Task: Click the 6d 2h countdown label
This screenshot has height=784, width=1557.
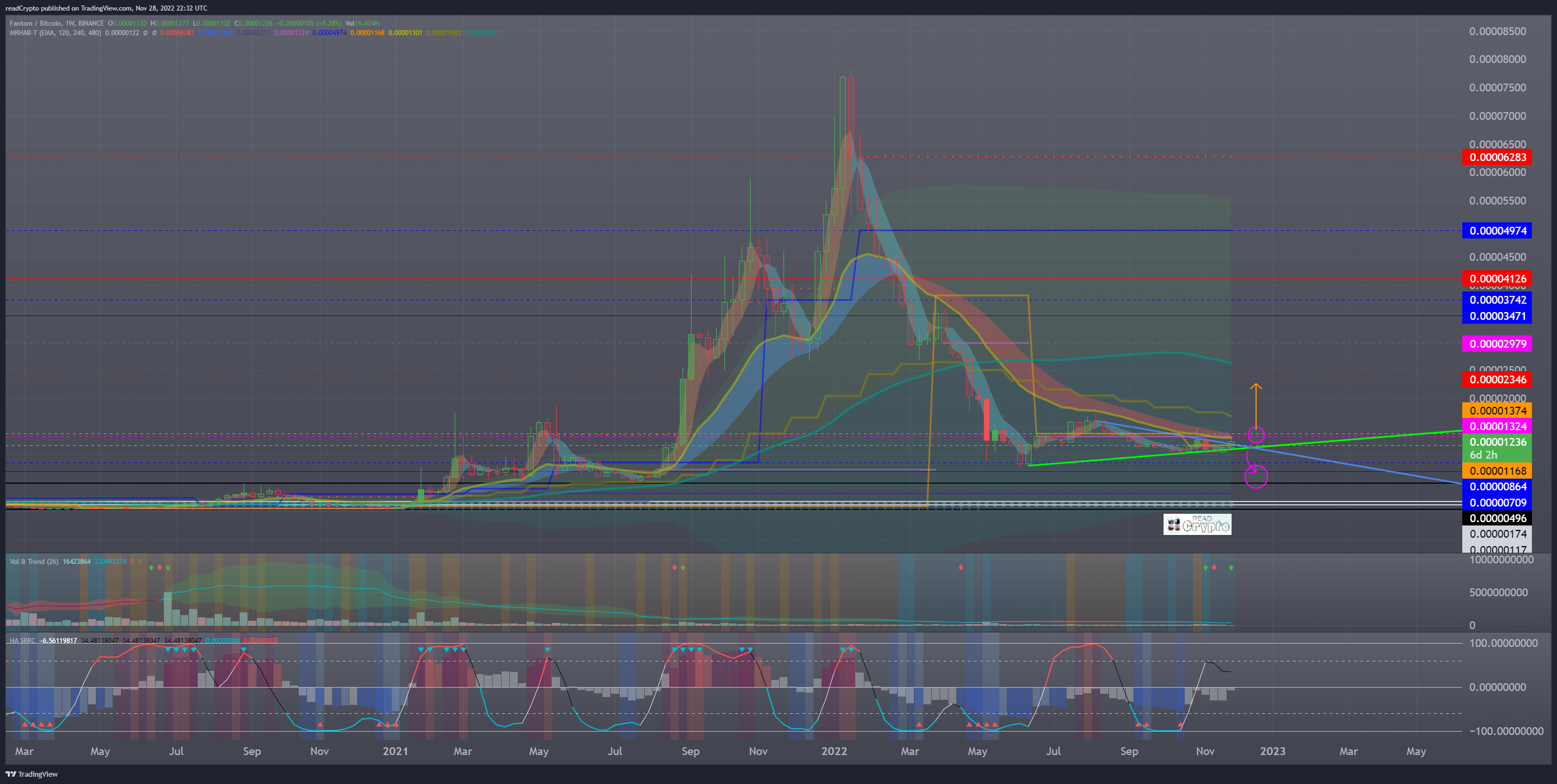Action: 1483,455
